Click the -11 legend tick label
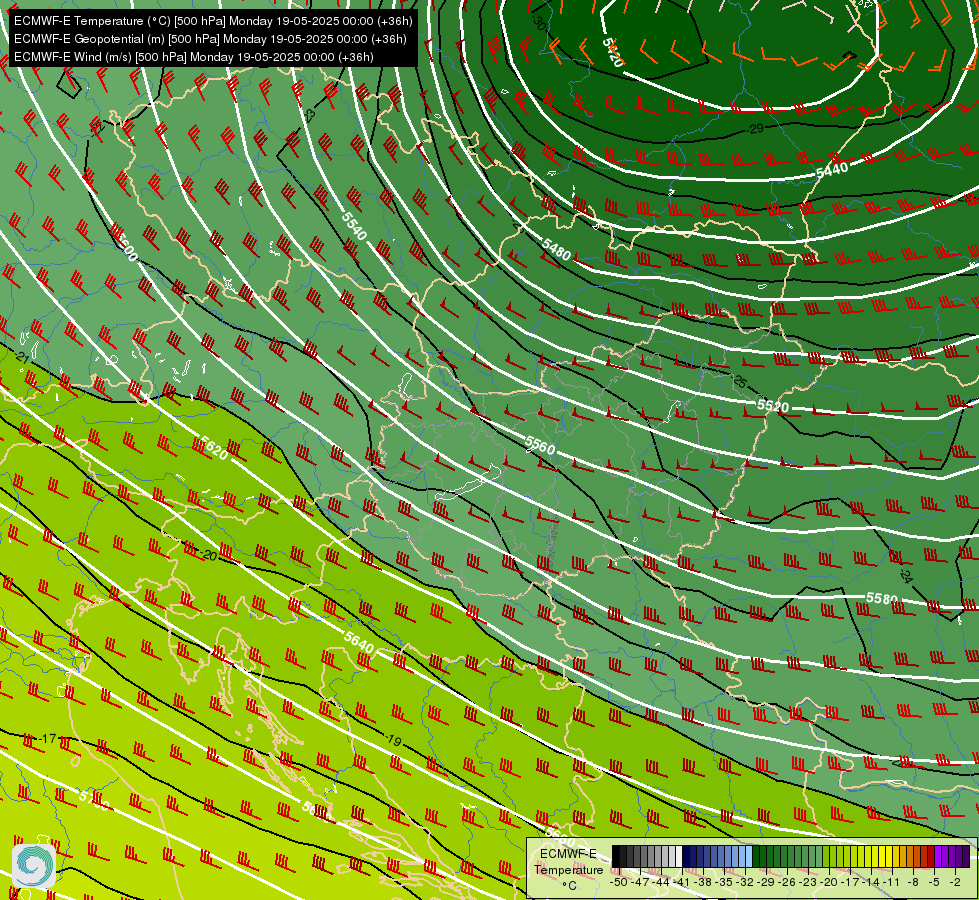The width and height of the screenshot is (979, 900). [x=892, y=882]
